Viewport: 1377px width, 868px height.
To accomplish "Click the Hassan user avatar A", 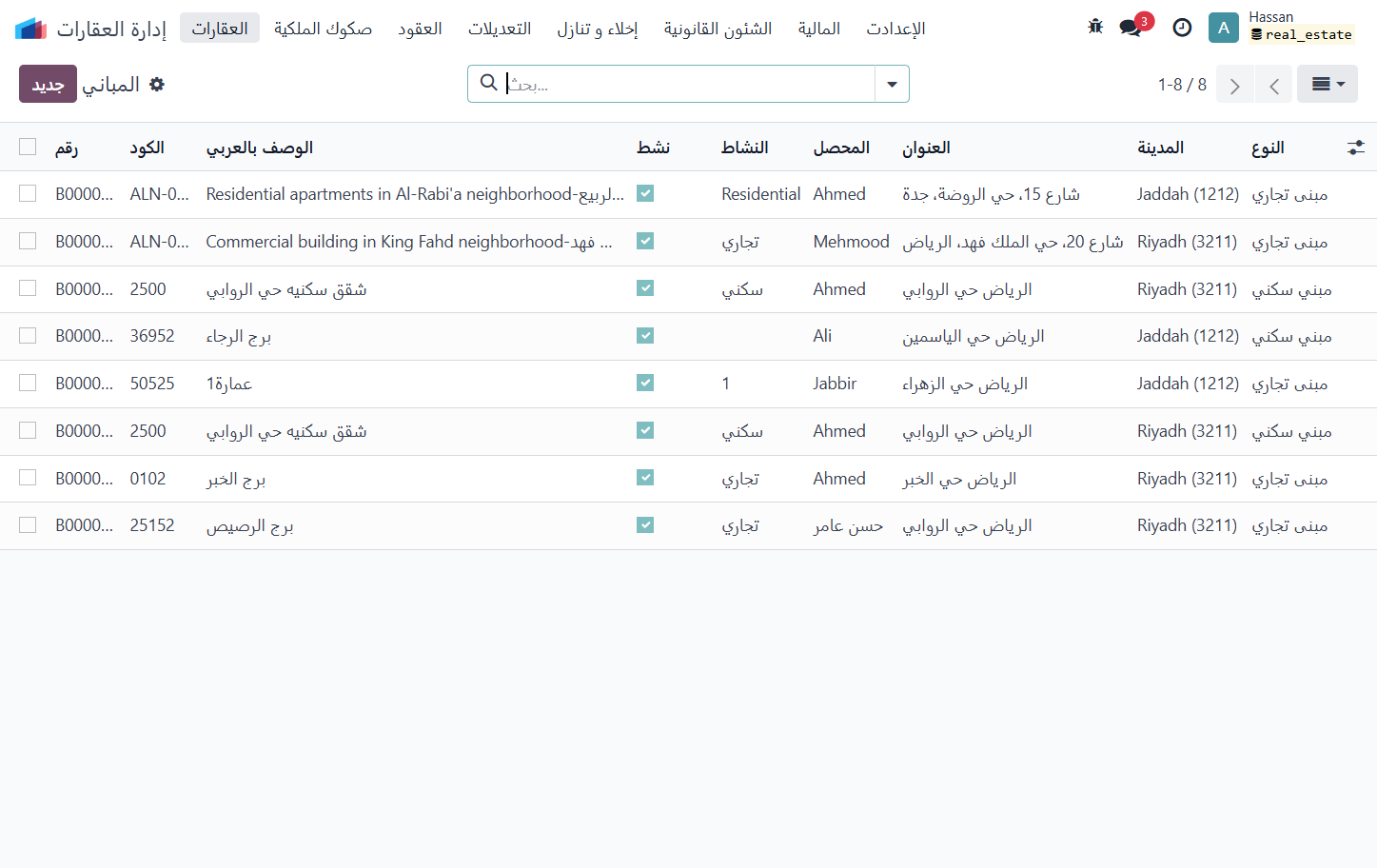I will (1223, 28).
